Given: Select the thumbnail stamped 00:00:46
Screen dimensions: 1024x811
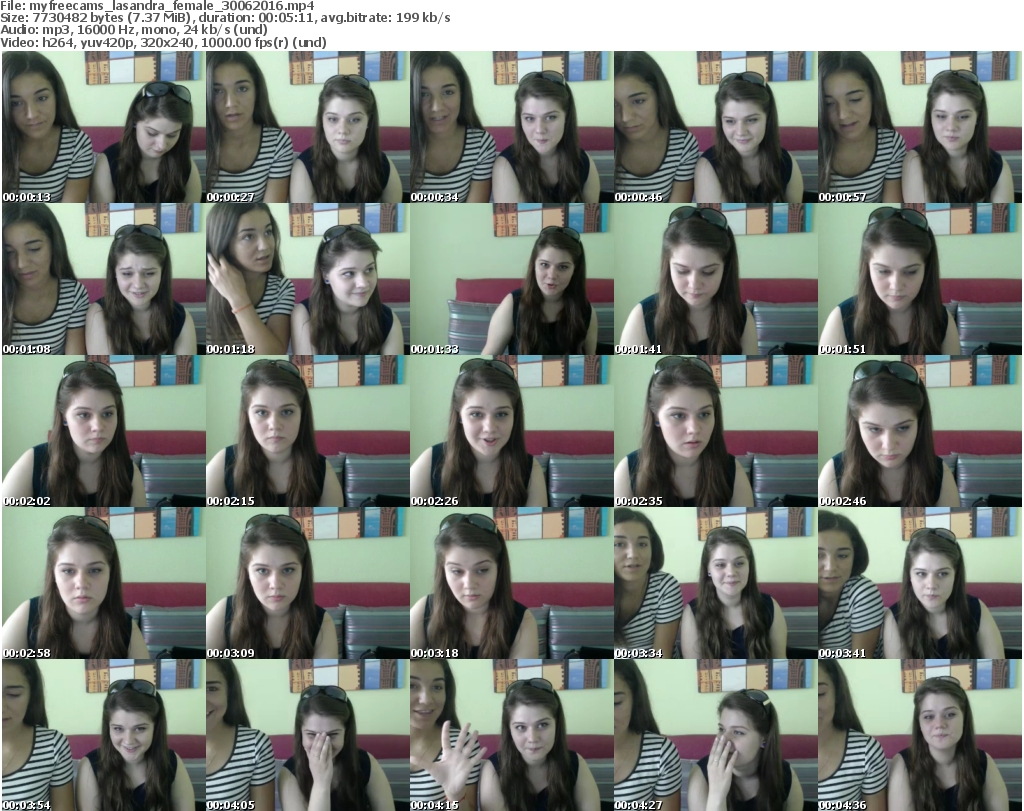Looking at the screenshot, I should tap(715, 127).
